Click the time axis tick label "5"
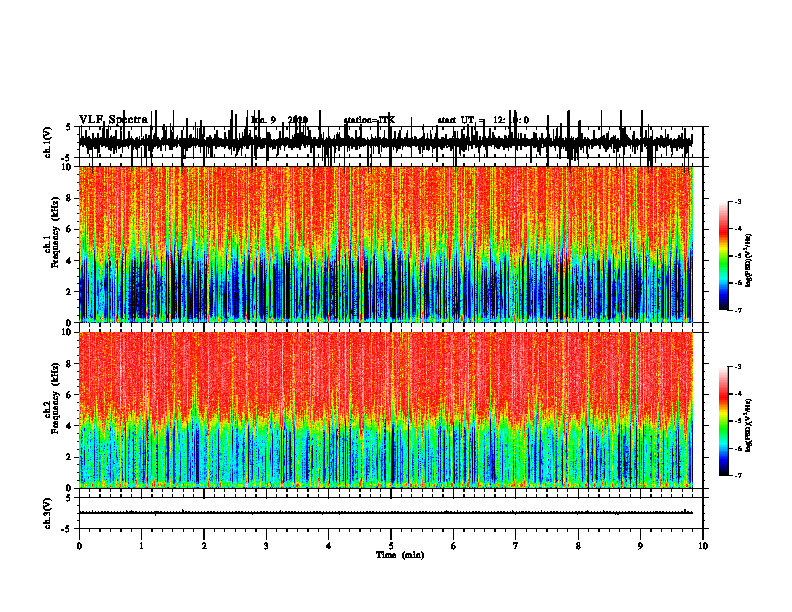Screen dimensions: 792x612 coord(390,546)
